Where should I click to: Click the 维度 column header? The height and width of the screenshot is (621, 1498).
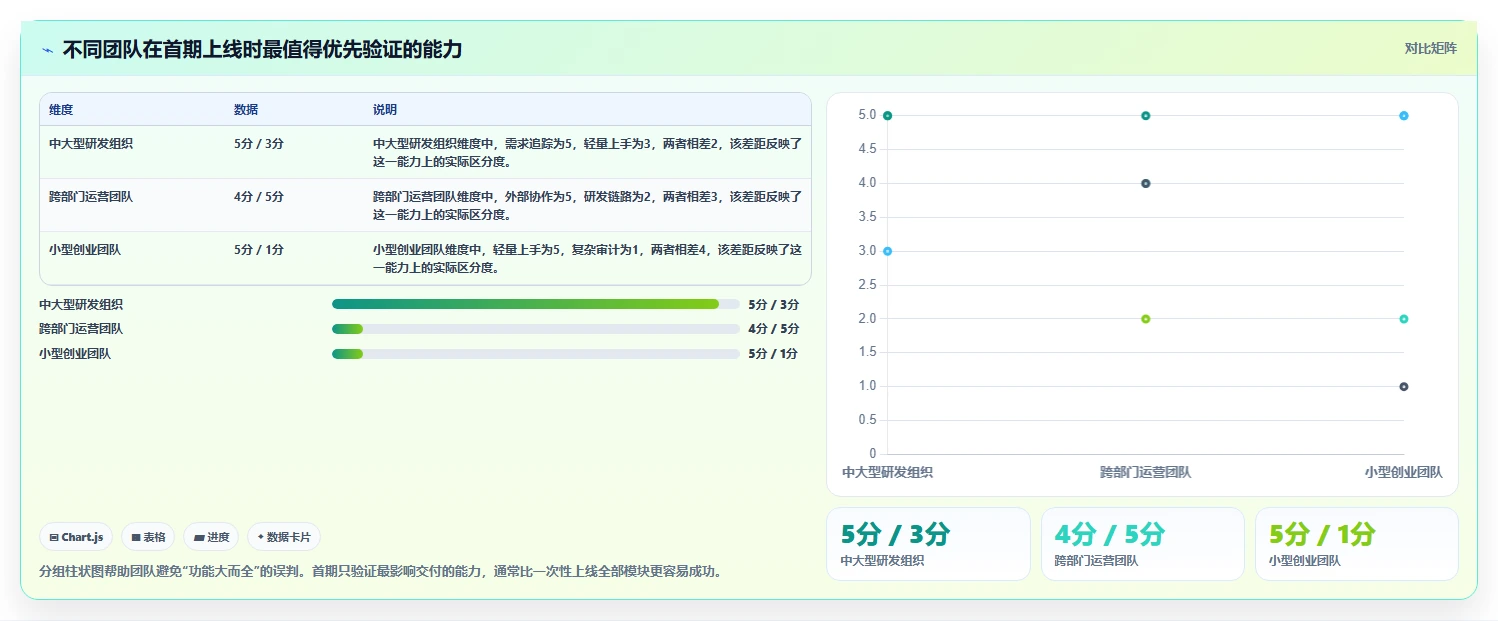61,110
